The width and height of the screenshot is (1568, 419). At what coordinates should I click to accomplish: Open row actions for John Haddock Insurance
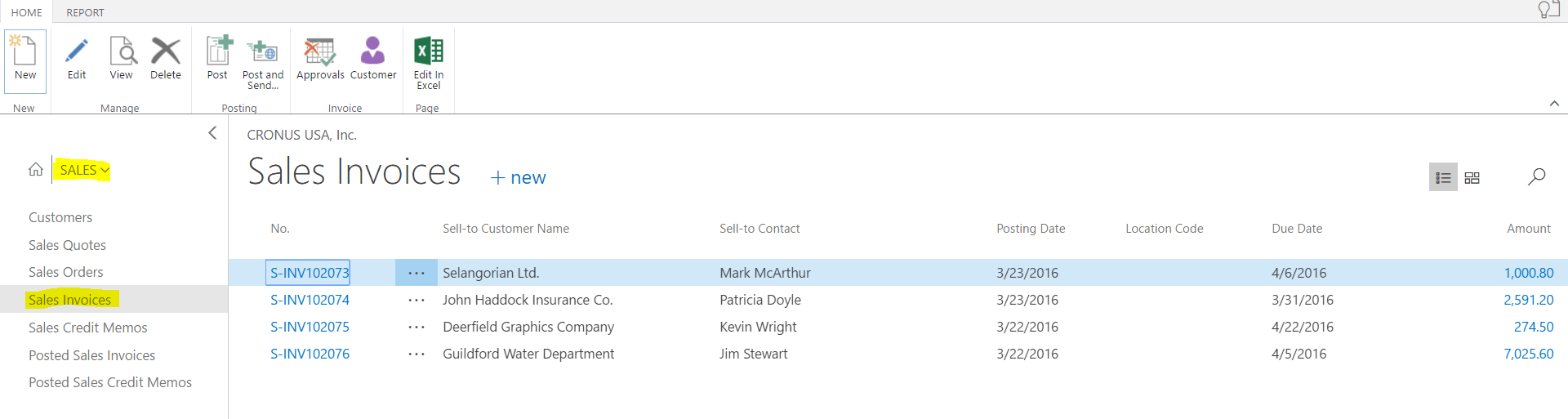coord(416,300)
